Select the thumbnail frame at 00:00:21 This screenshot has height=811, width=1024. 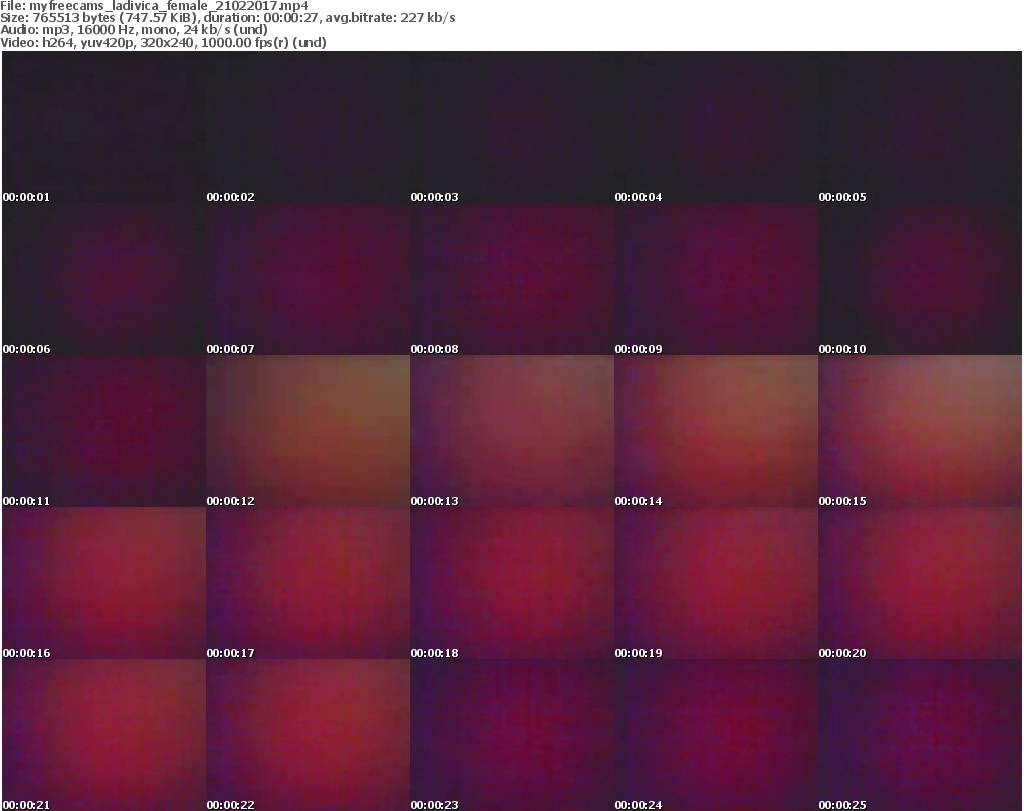coord(104,735)
